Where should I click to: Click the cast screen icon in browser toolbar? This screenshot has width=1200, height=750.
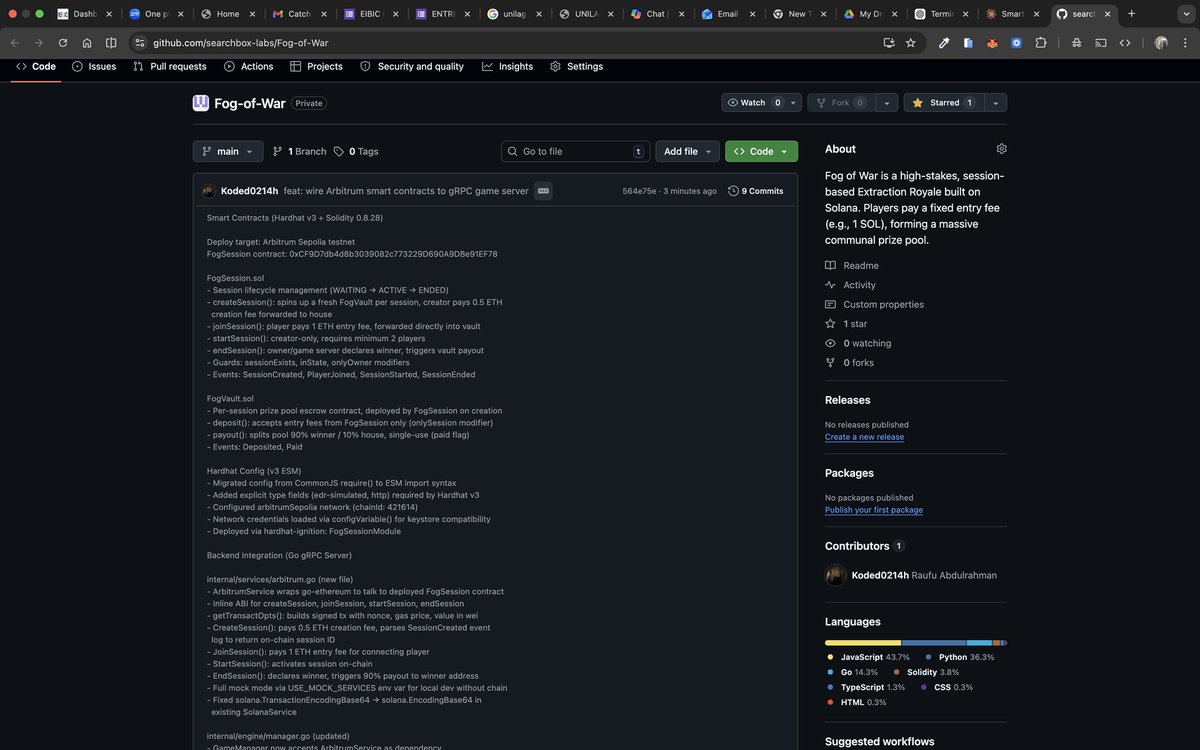[1100, 43]
